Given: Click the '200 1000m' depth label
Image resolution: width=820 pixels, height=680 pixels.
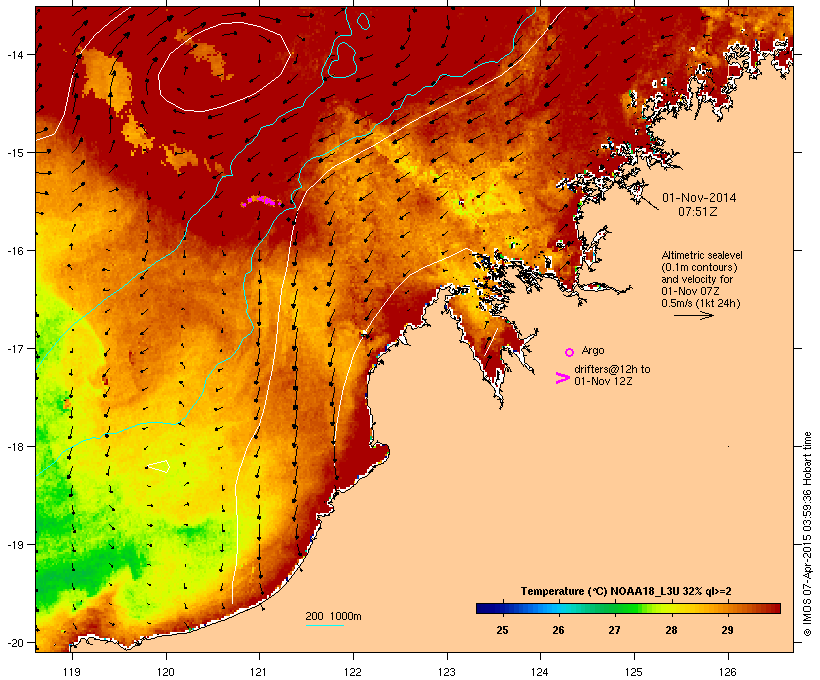Looking at the screenshot, I should coord(333,616).
